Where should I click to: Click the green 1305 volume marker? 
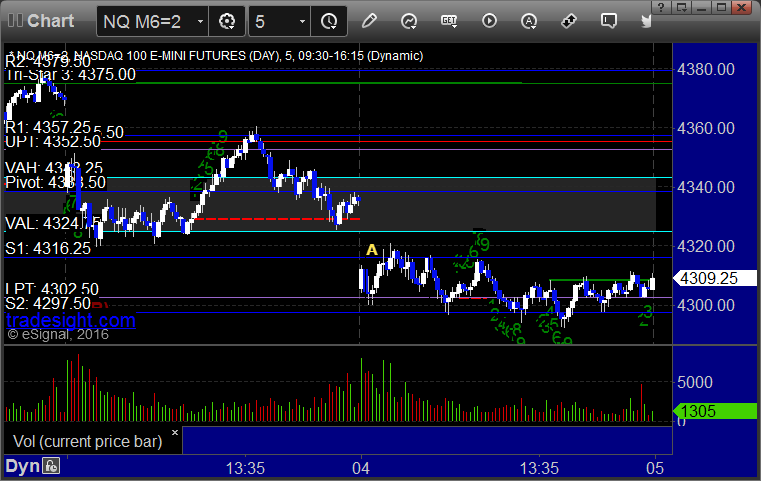(715, 411)
